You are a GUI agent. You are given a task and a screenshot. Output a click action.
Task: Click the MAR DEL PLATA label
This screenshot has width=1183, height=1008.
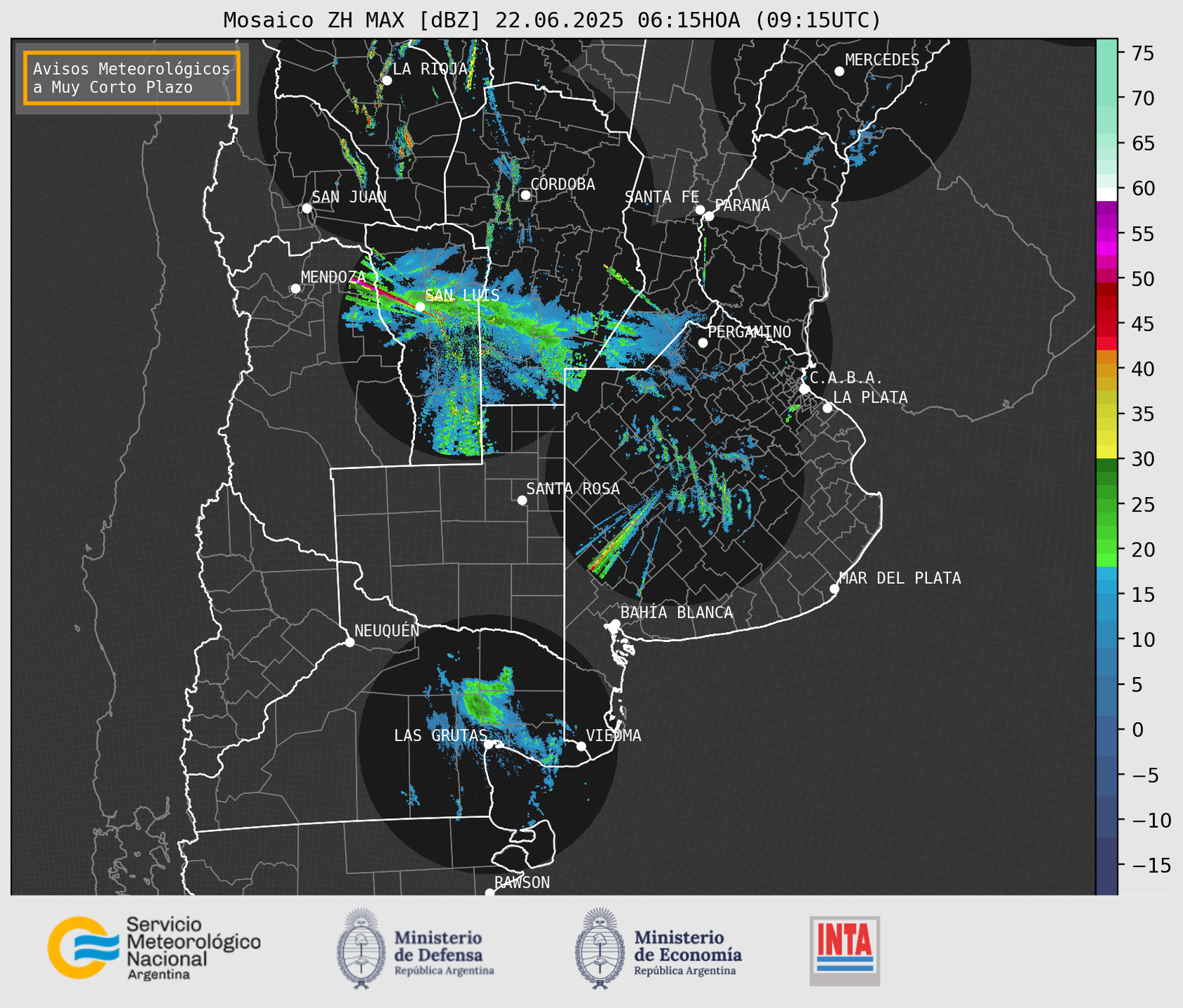click(x=900, y=578)
